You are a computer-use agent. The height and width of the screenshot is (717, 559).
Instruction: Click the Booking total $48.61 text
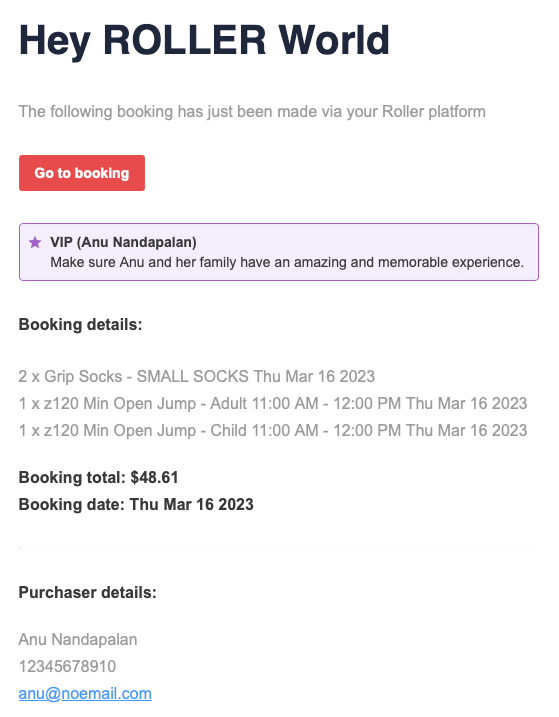(x=98, y=477)
